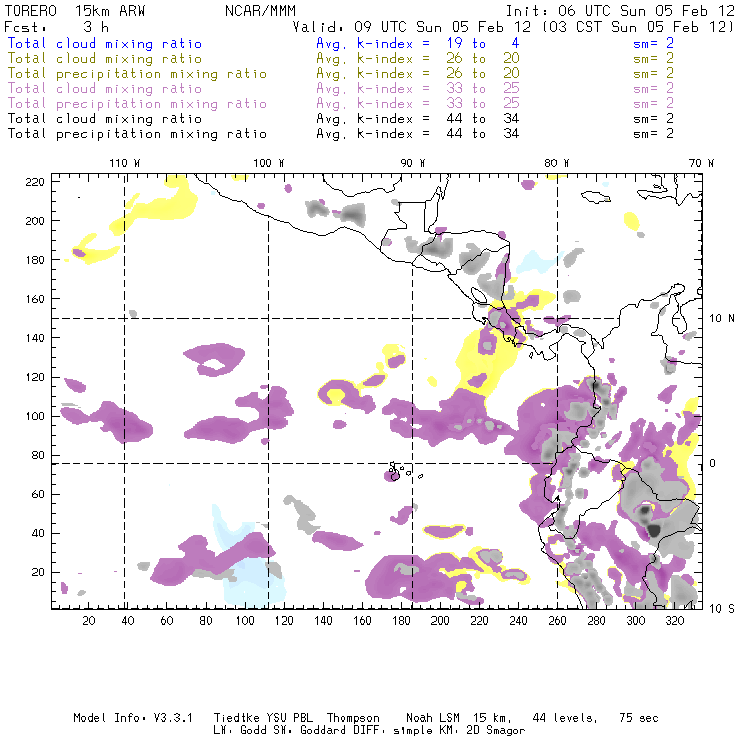Click the 'NCAR/MMM' header label
Image resolution: width=740 pixels, height=740 pixels.
coord(260,11)
